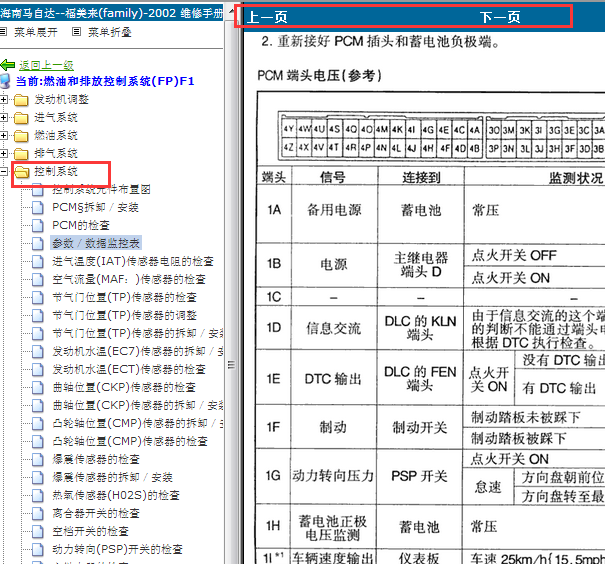The image size is (605, 564).
Task: Open the PCM的检查 page
Action: point(81,225)
